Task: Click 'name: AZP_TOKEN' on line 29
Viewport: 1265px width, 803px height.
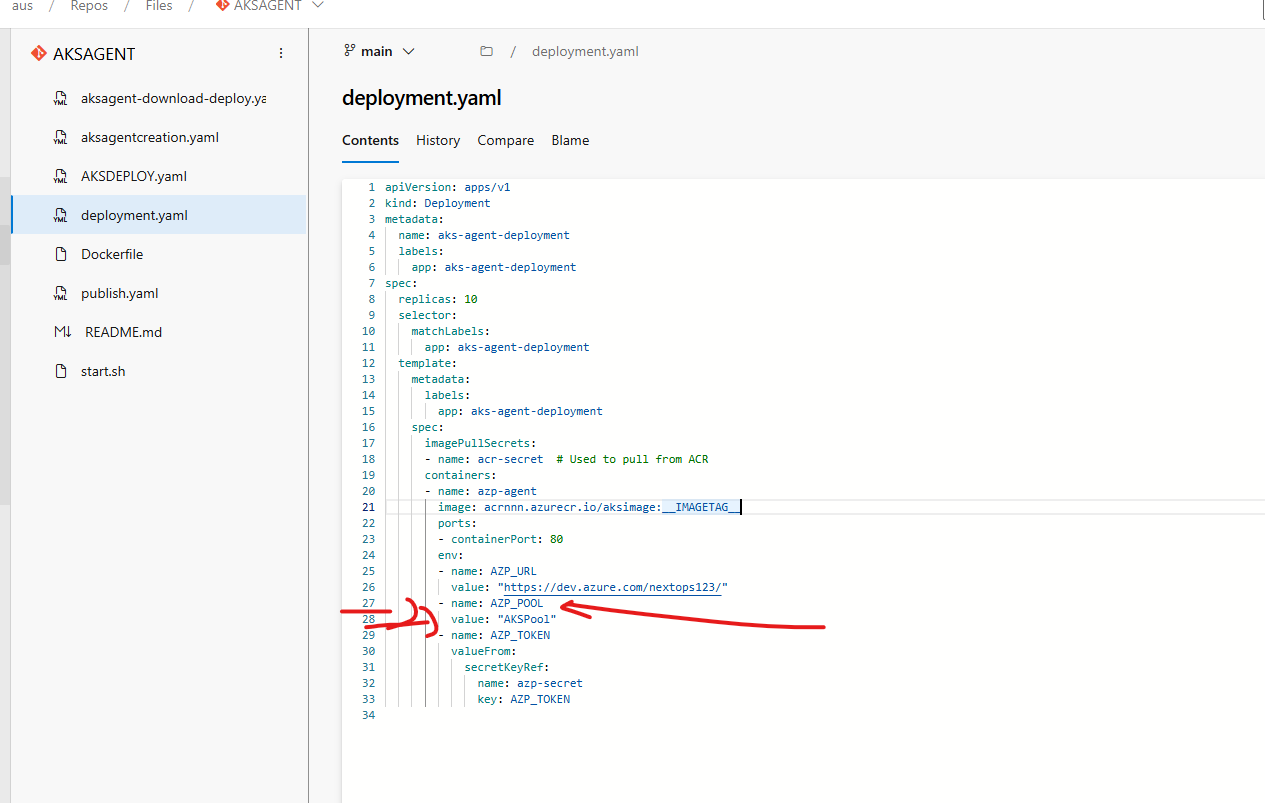Action: click(500, 635)
